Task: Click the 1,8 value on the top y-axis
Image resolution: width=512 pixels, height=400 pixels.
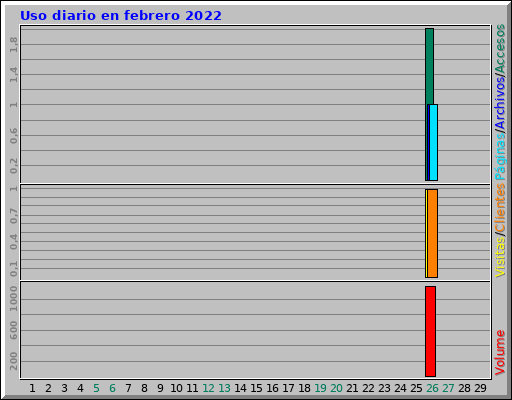Action: click(14, 45)
